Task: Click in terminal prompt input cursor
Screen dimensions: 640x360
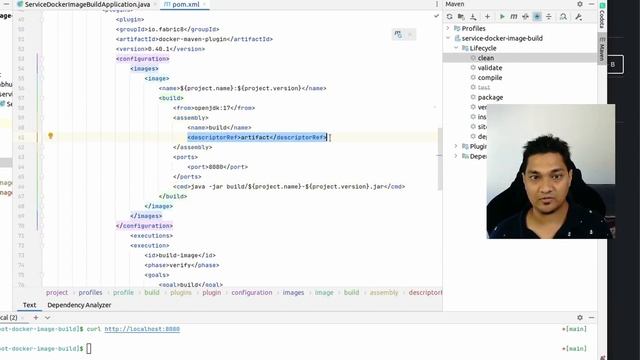Action: click(89, 348)
